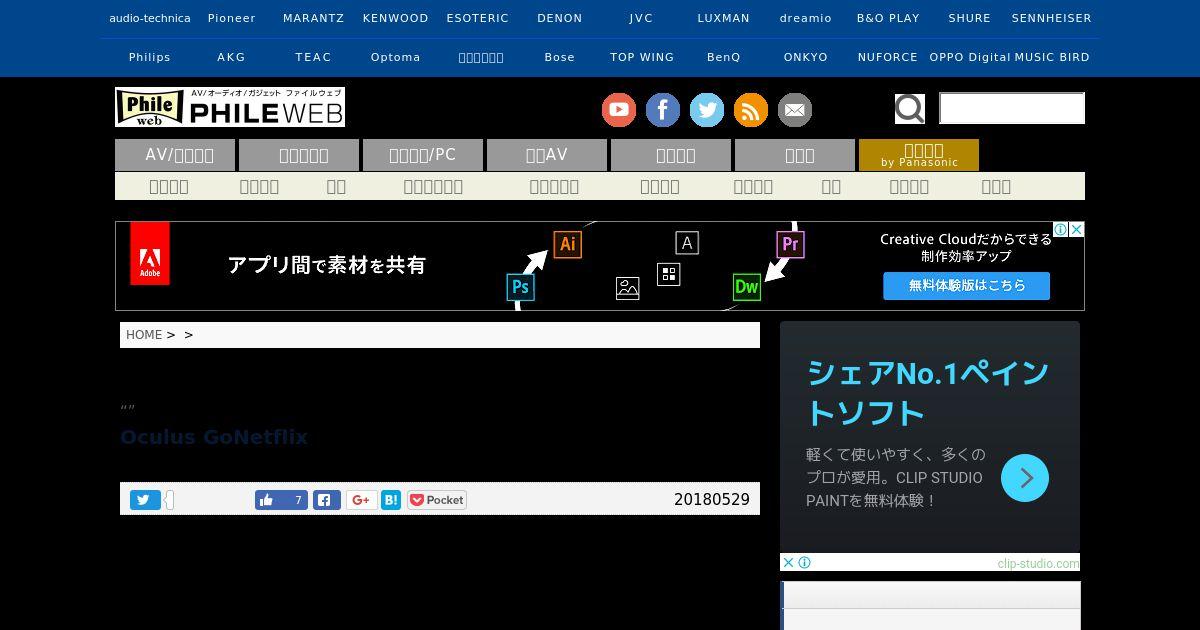
Task: Open the Pioneer brand link
Action: (x=232, y=18)
